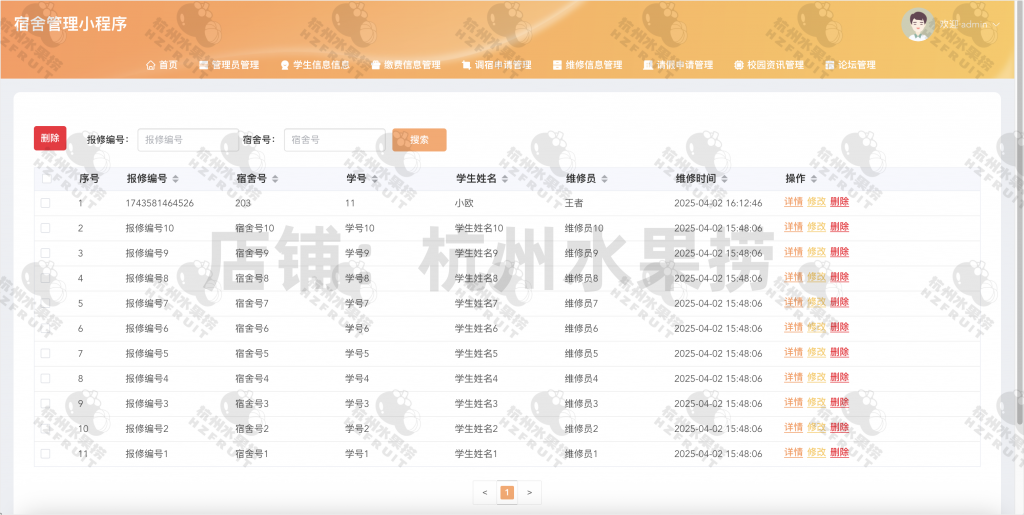This screenshot has height=515, width=1024.
Task: Click the icon beside 请假申请管理
Action: 648,65
